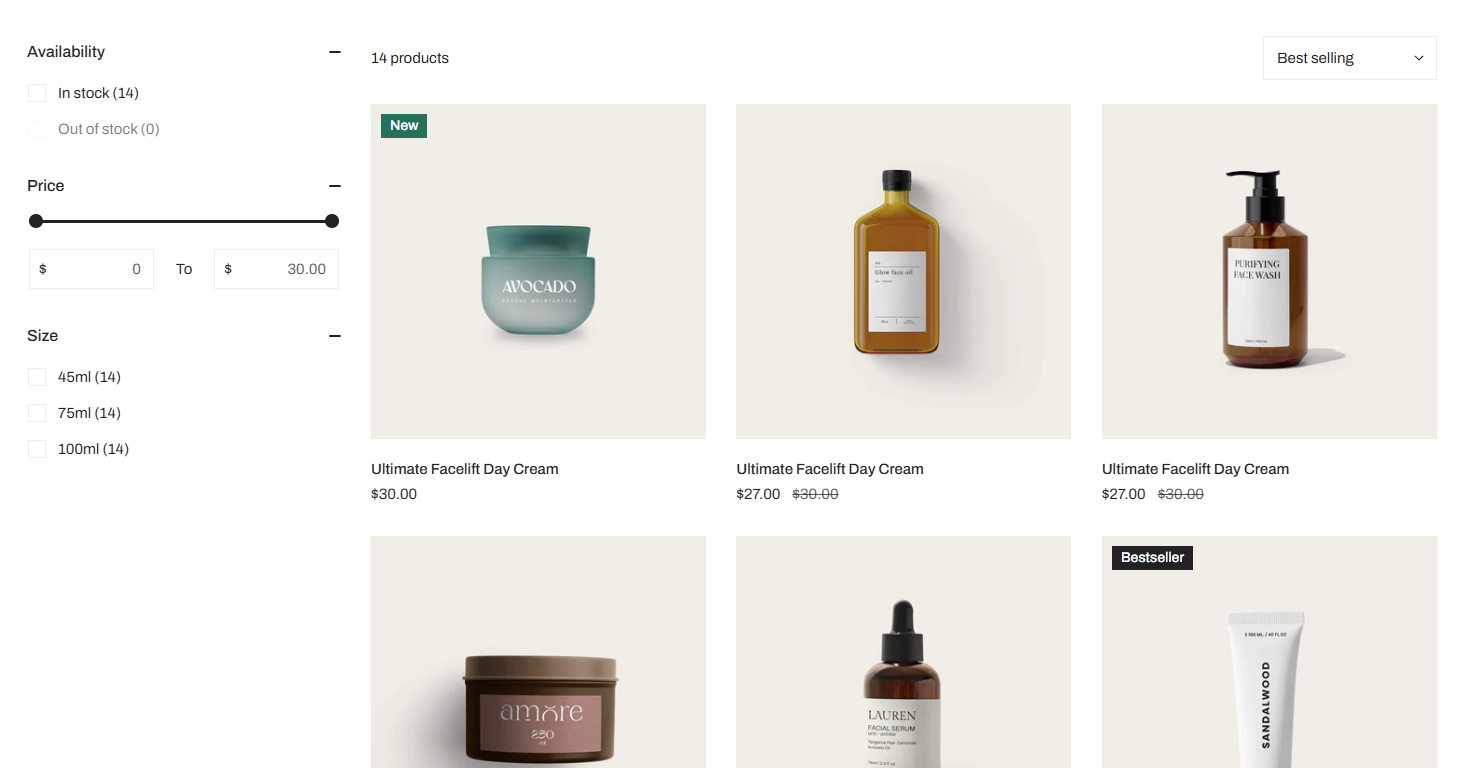Open the Amore candle tin product image
1467x768 pixels.
(538, 652)
